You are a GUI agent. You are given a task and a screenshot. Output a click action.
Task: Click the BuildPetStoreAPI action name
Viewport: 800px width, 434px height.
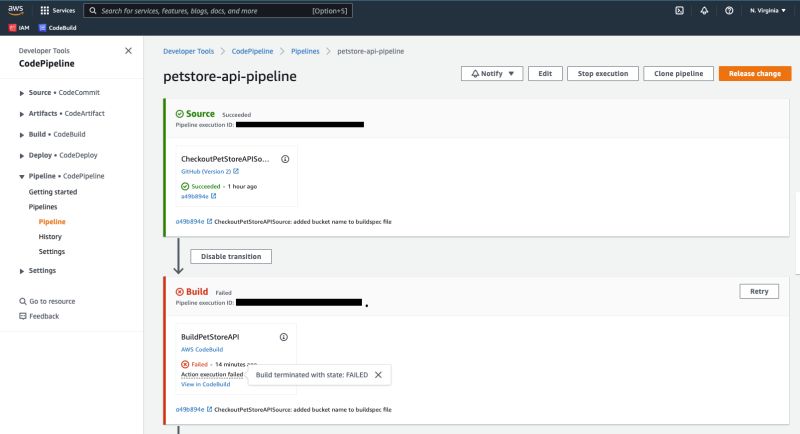pos(210,337)
